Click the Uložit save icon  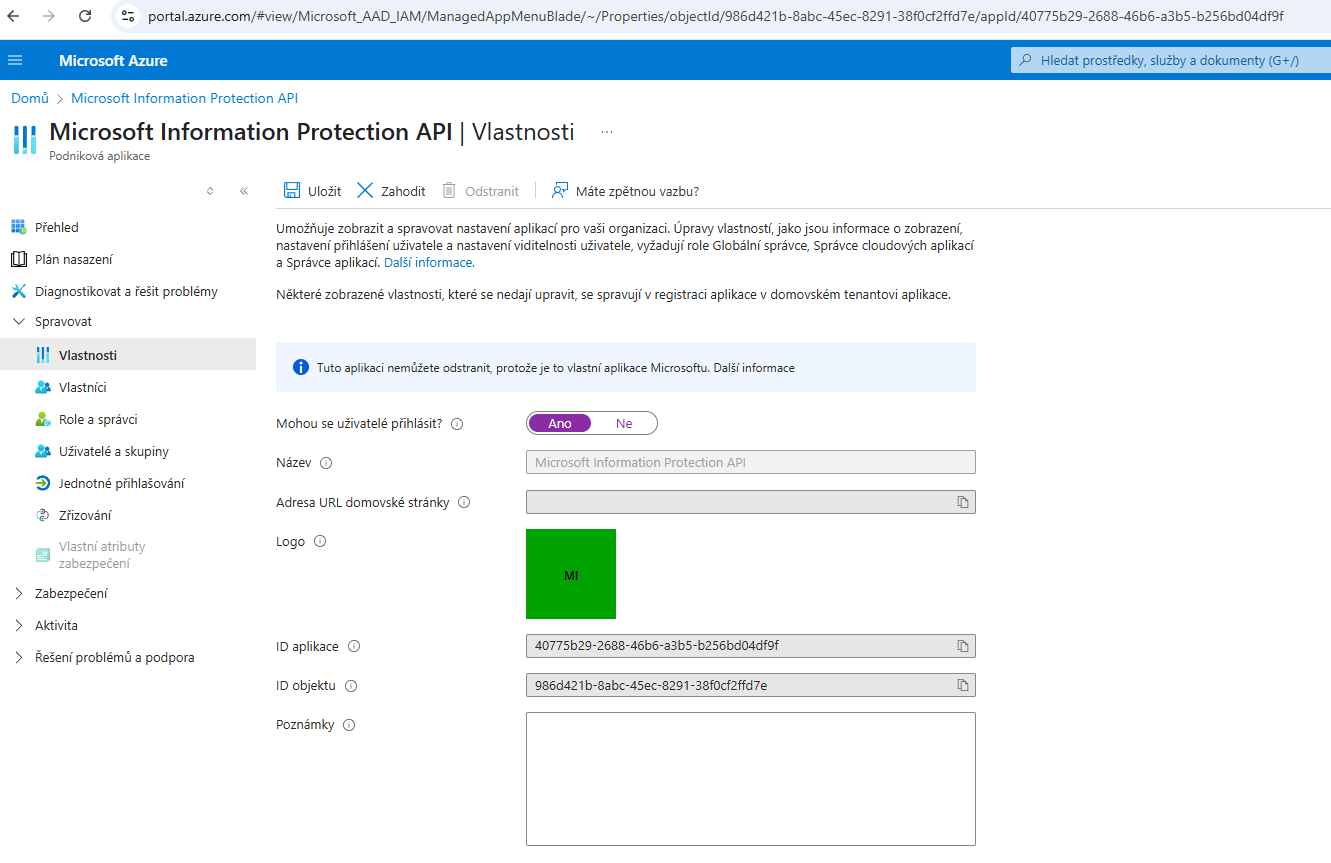292,191
